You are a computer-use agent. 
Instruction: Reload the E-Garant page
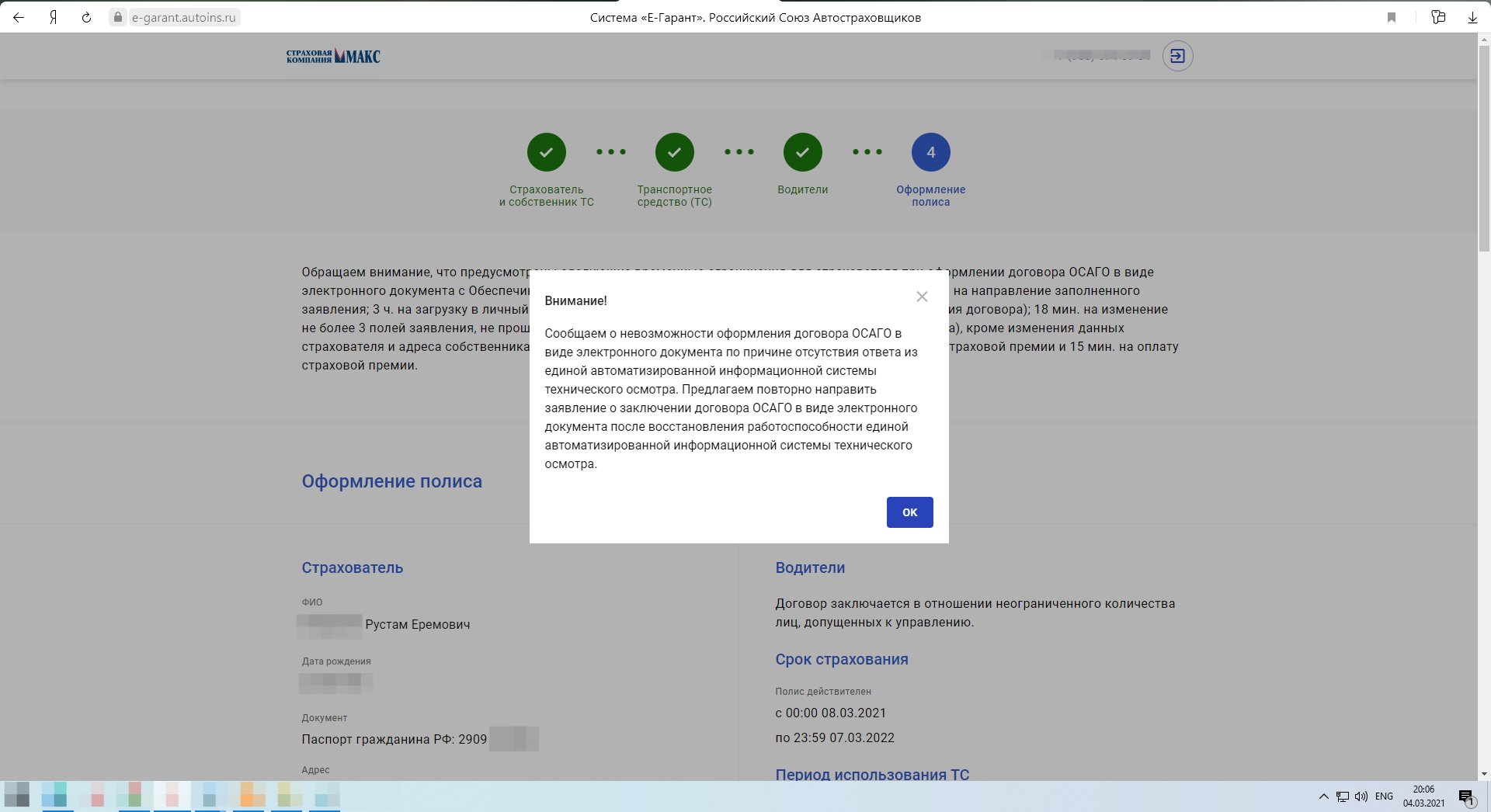tap(86, 17)
